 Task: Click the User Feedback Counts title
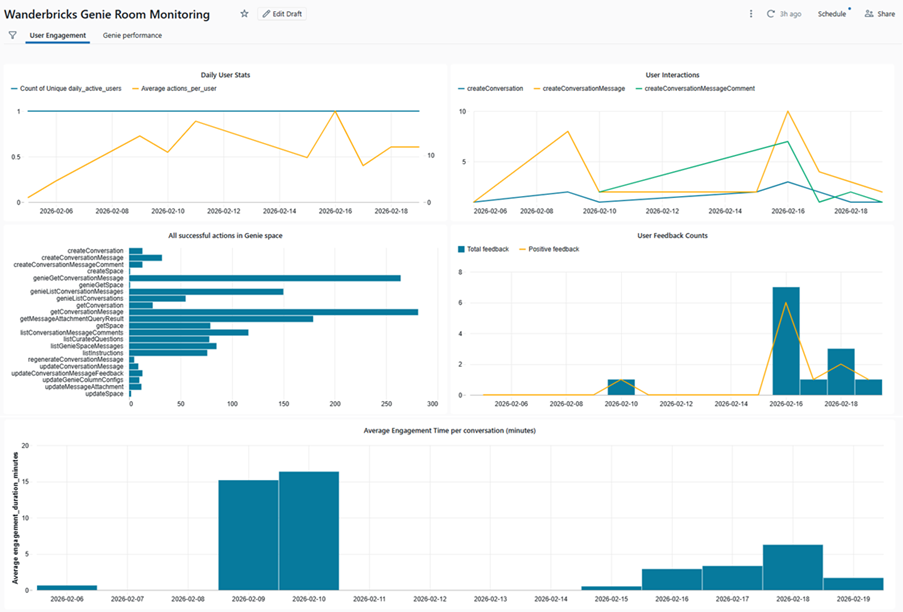[x=672, y=235]
